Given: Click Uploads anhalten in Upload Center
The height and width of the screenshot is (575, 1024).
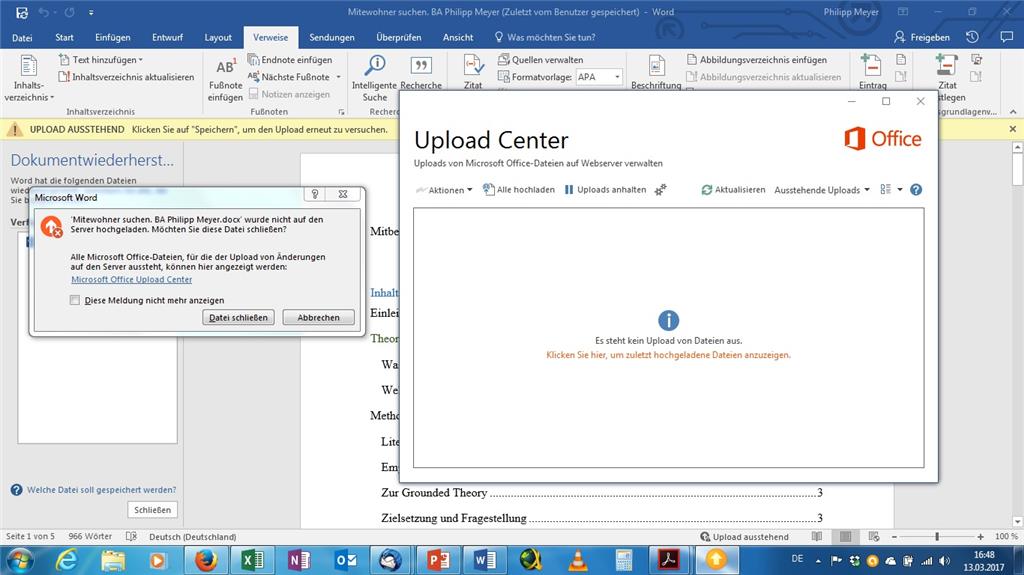Looking at the screenshot, I should [x=605, y=189].
